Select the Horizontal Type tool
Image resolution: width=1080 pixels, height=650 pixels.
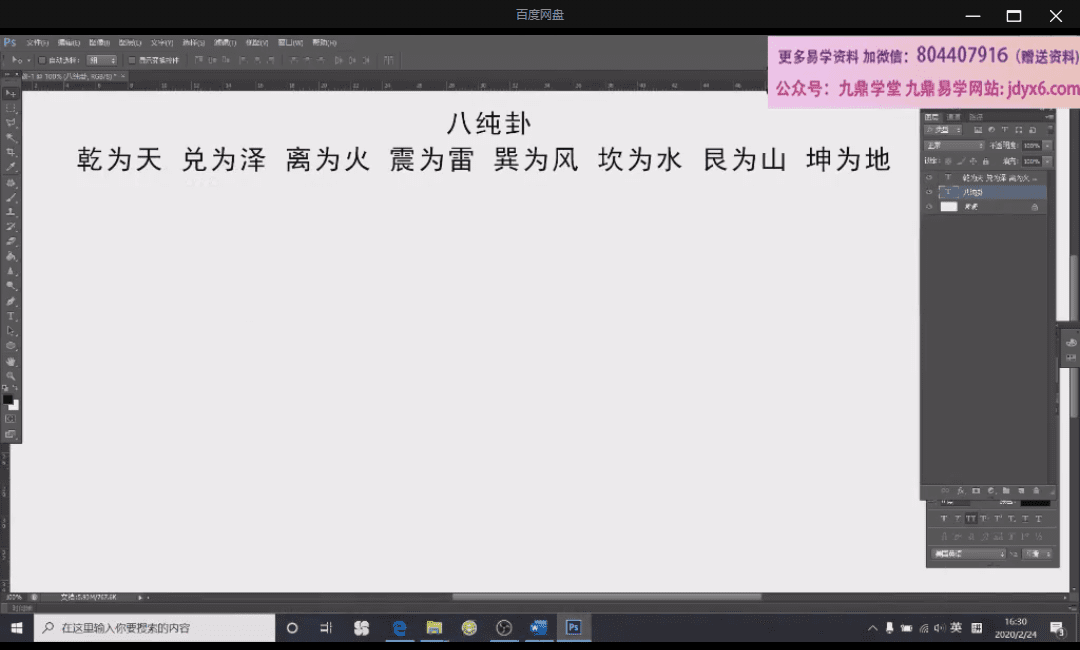pyautogui.click(x=11, y=316)
